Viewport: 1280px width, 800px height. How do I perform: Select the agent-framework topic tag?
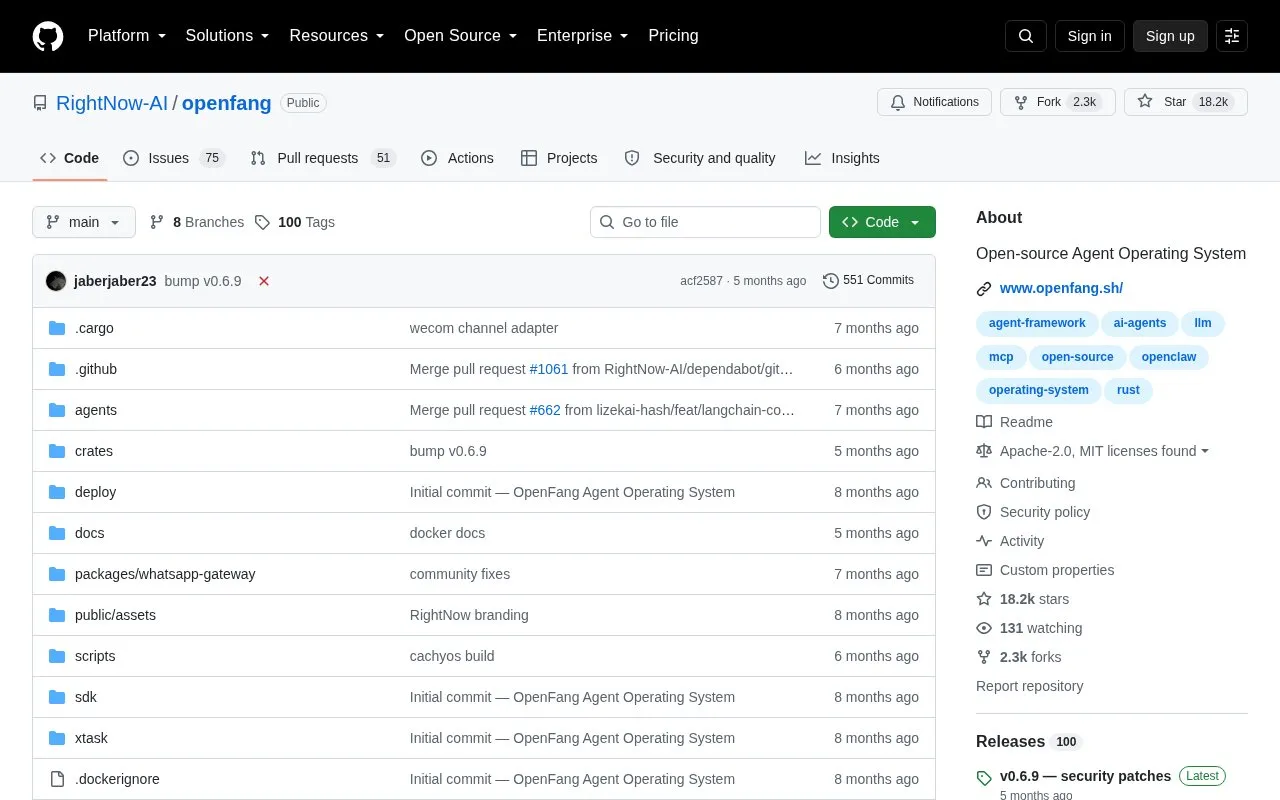1037,323
